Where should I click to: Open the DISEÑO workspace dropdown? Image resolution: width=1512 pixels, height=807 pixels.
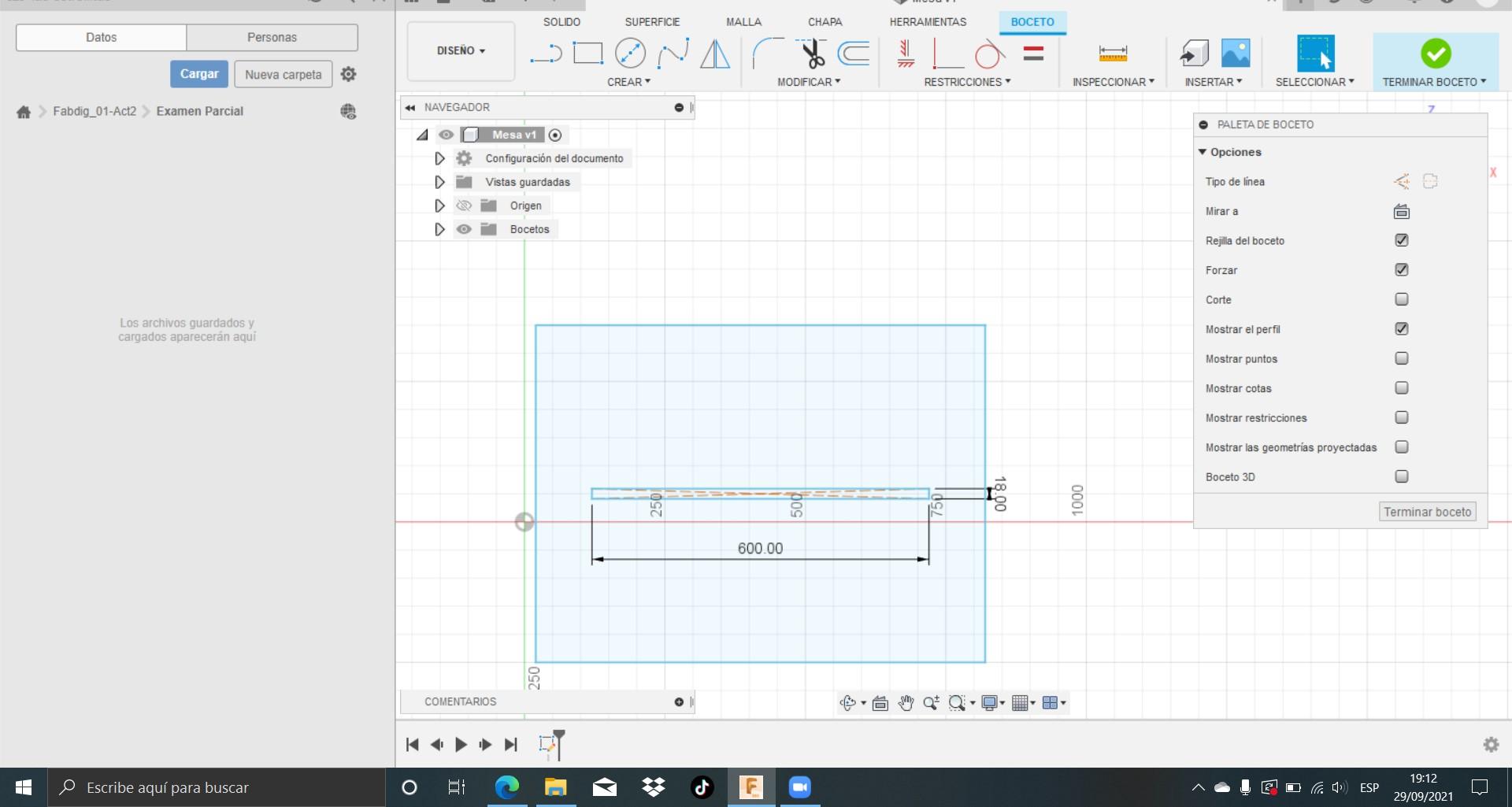click(x=461, y=50)
